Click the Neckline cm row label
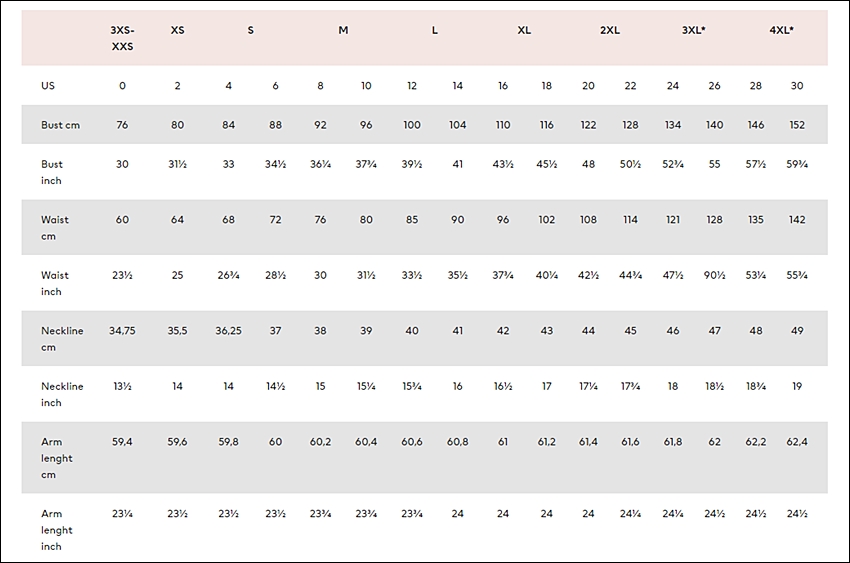Viewport: 850px width, 563px height. click(x=62, y=339)
